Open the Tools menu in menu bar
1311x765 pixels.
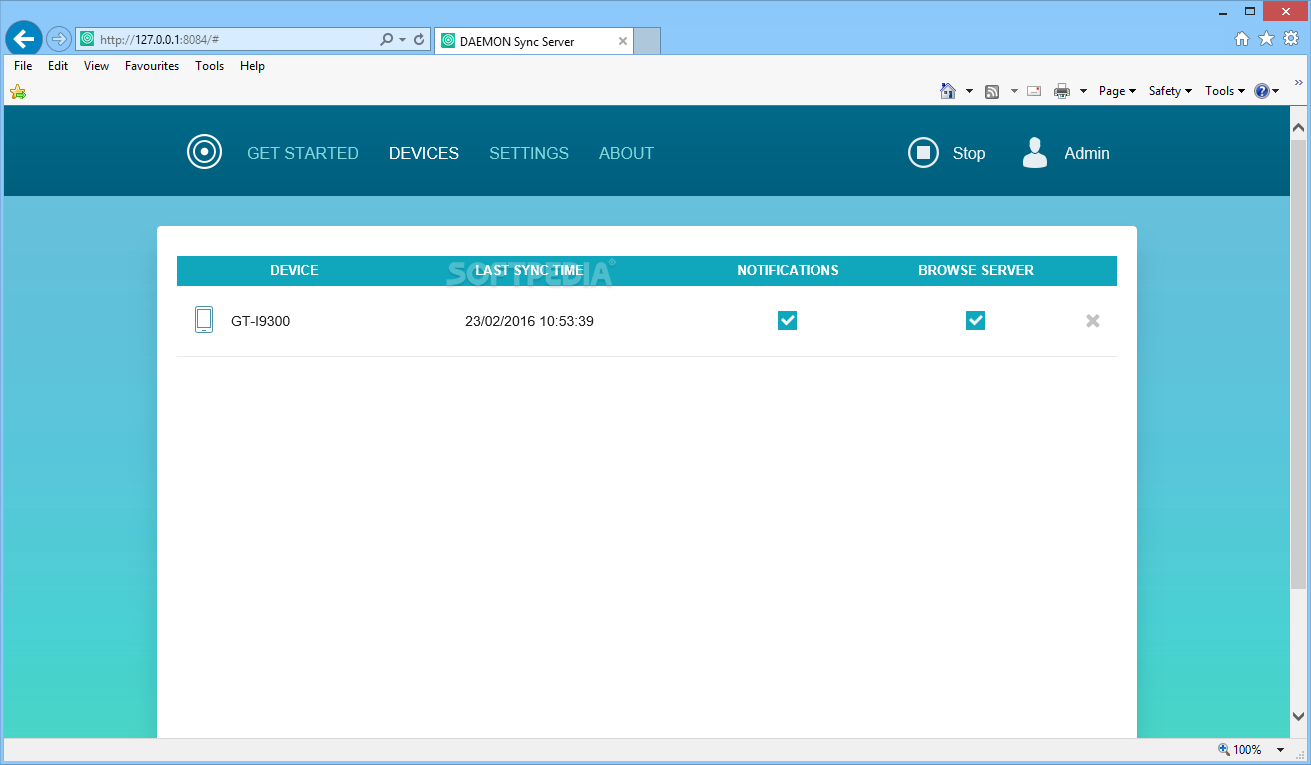click(x=209, y=66)
